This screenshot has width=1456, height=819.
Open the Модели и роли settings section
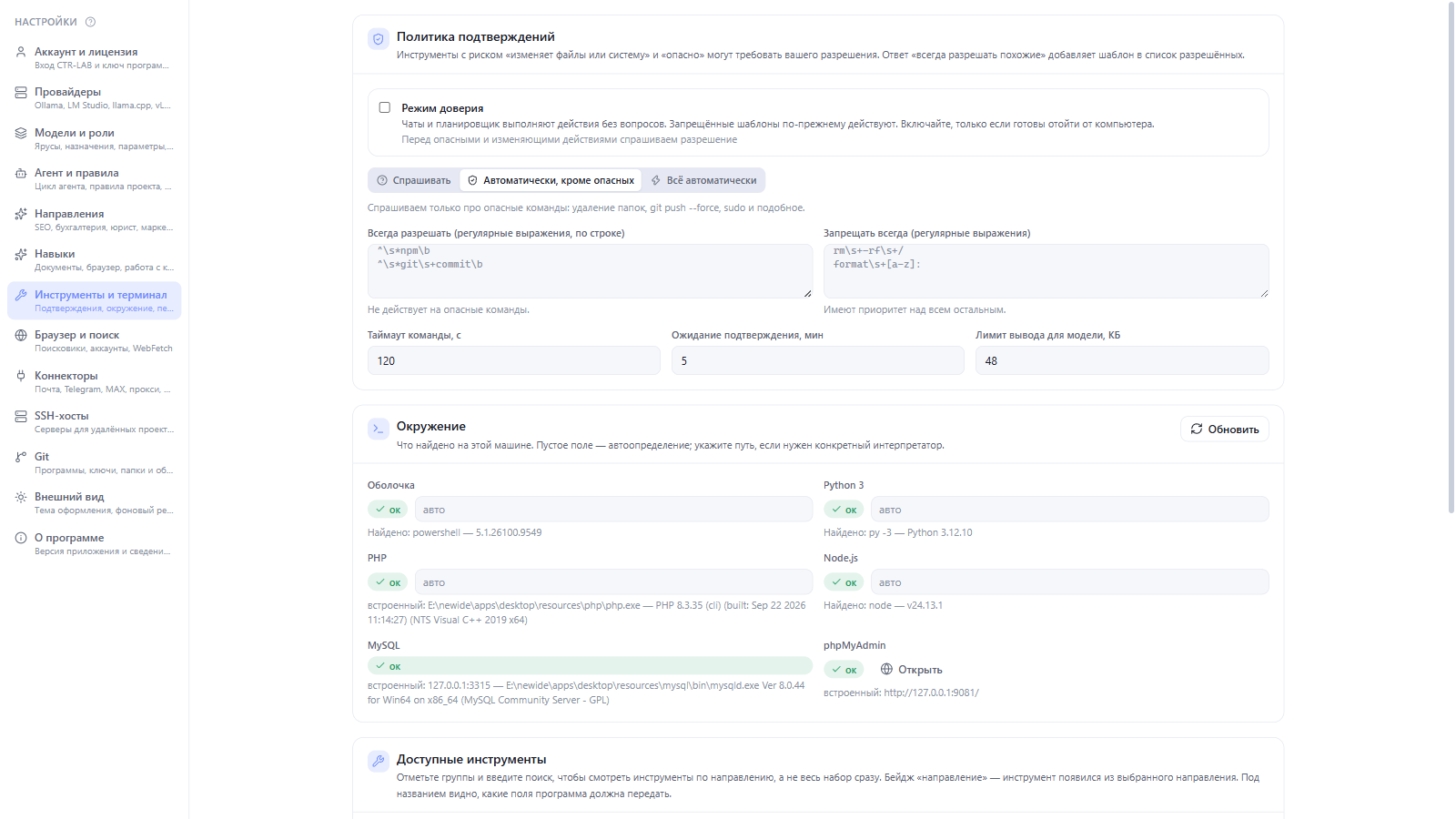pyautogui.click(x=95, y=138)
